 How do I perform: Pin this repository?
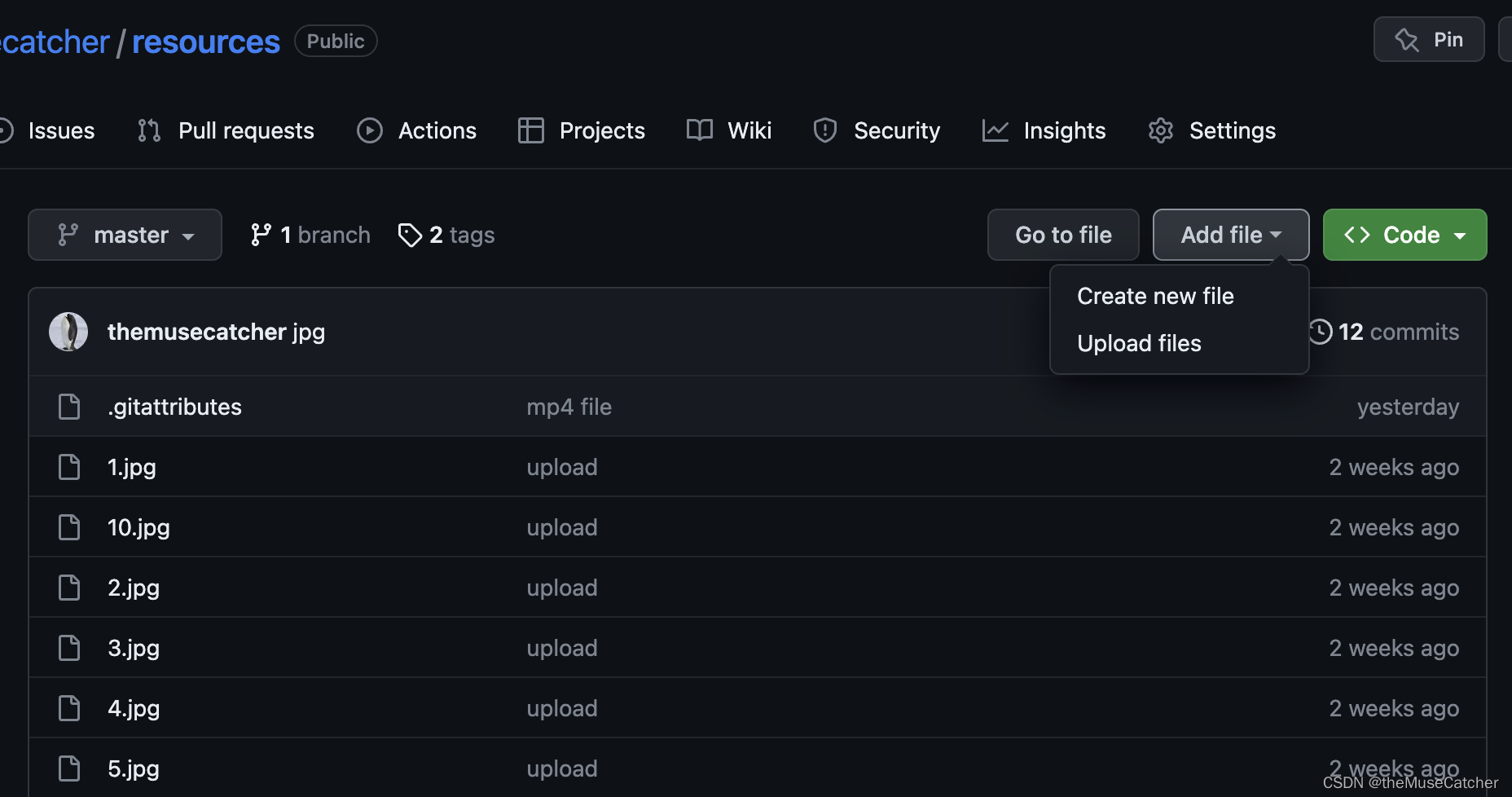1428,38
